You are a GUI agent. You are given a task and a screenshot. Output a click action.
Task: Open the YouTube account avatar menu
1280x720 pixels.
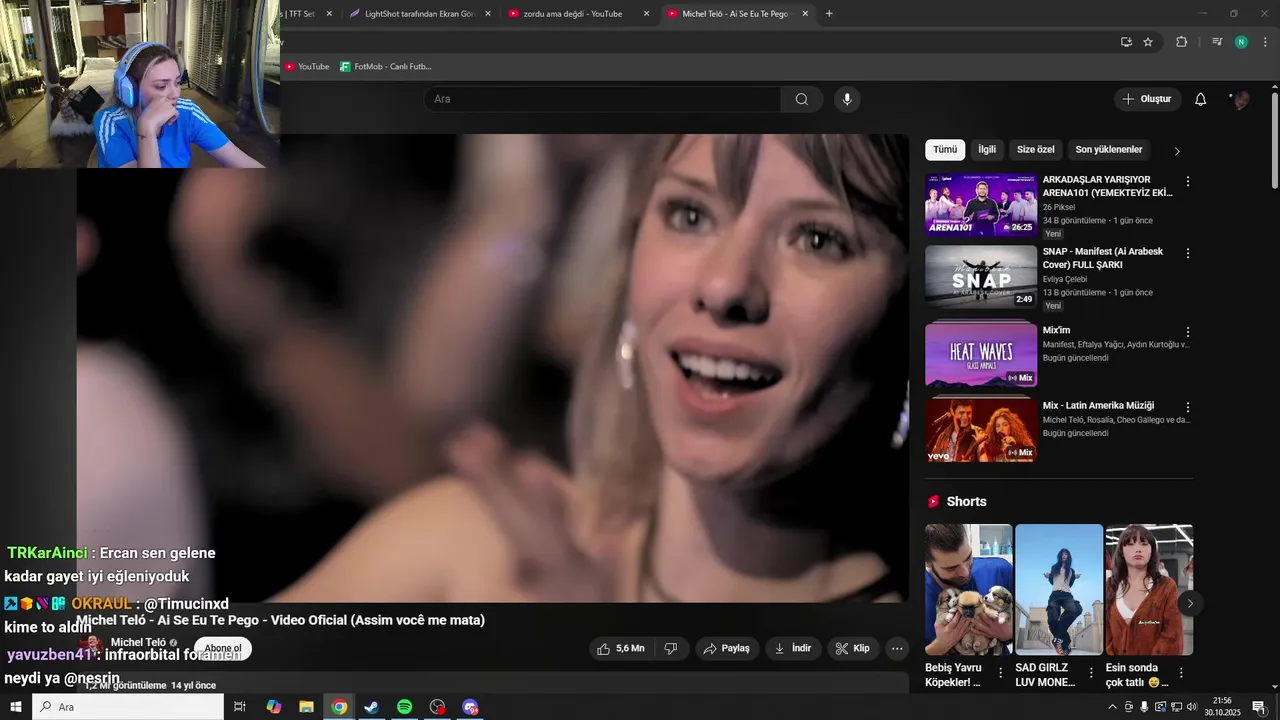click(x=1241, y=99)
